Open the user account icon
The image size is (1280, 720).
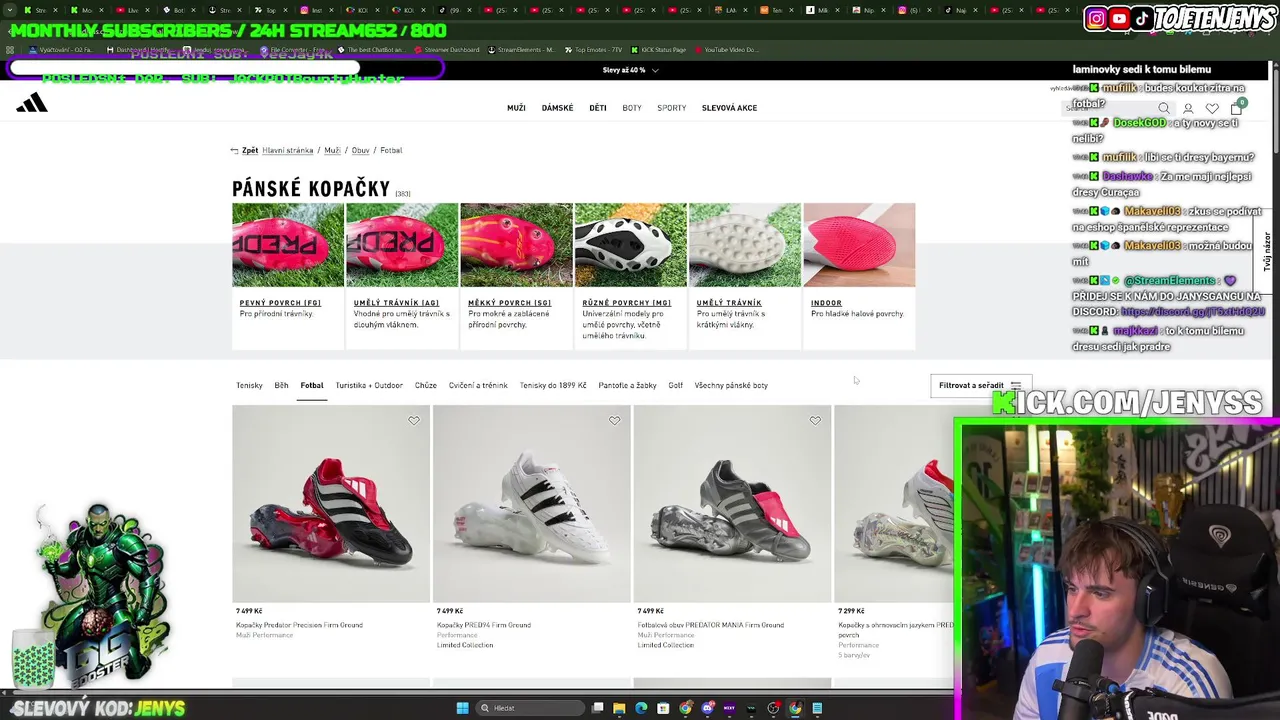(1188, 108)
